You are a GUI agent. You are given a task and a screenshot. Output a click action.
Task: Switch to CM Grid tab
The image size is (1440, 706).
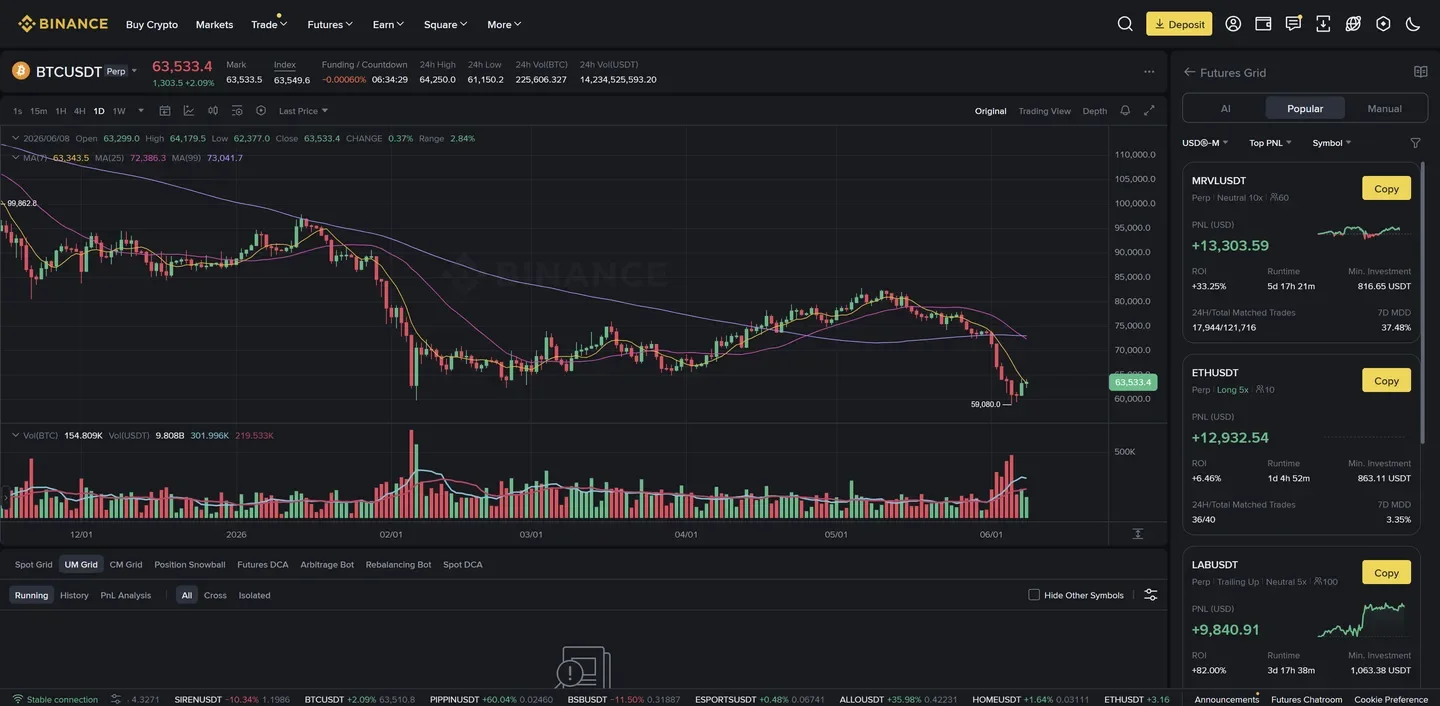click(126, 564)
